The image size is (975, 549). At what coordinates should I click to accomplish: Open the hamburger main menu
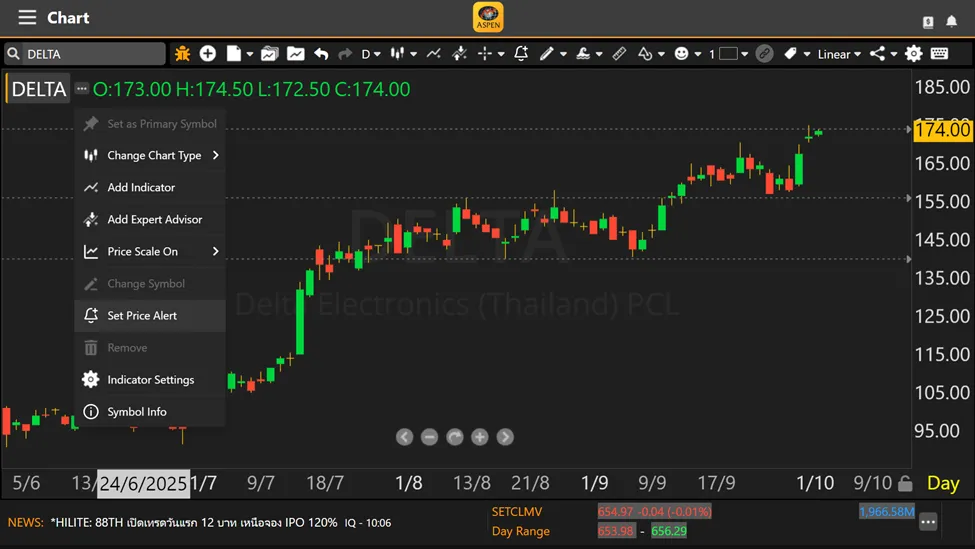[x=27, y=17]
